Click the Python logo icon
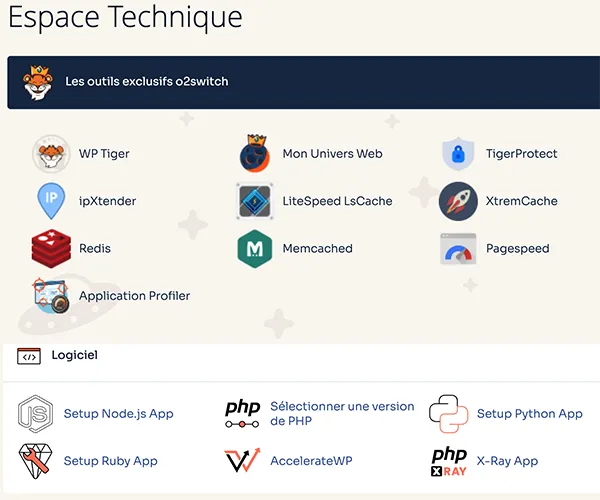The image size is (600, 500). (449, 414)
